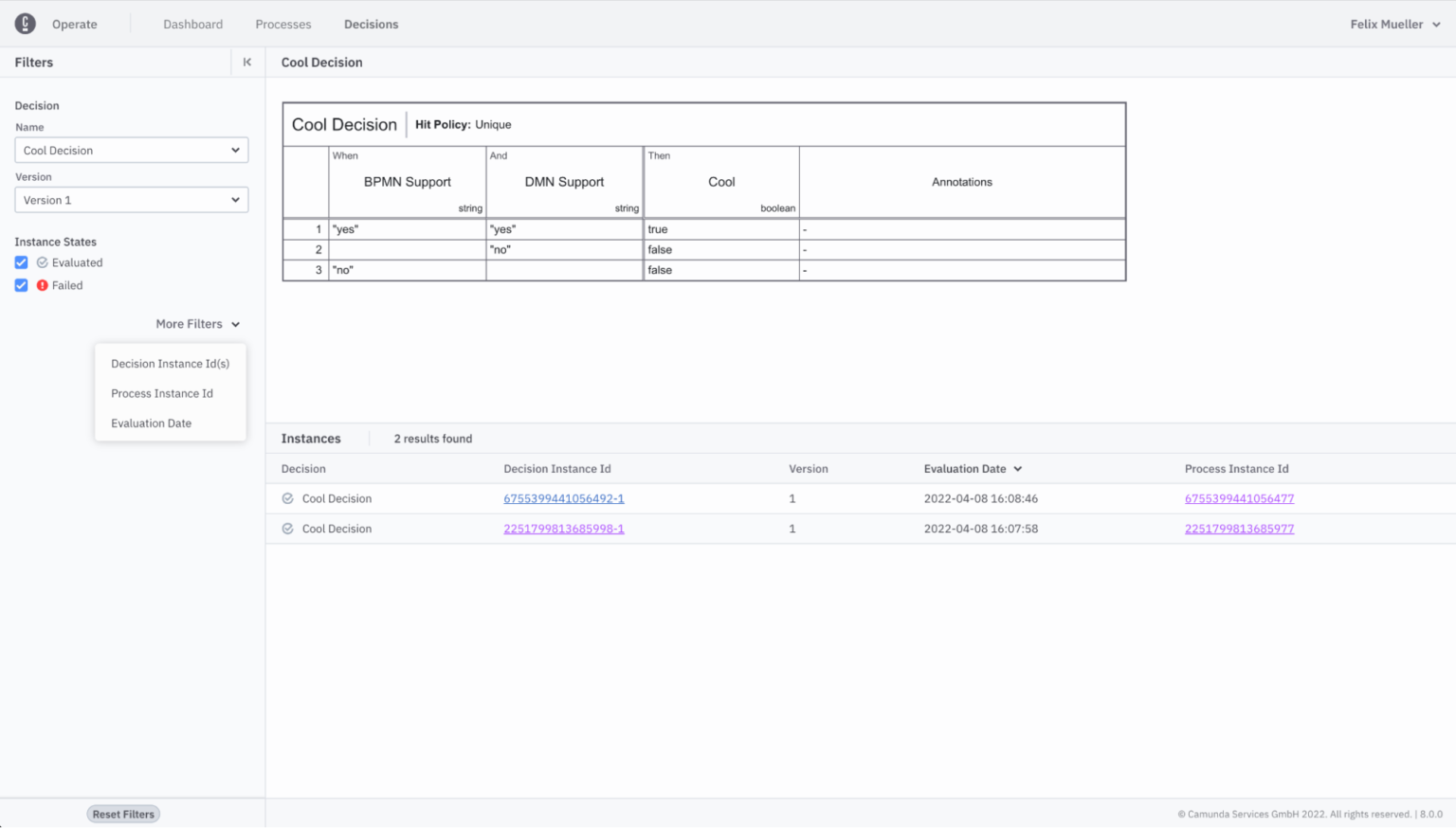Click the Camunda Operate logo

tap(25, 23)
